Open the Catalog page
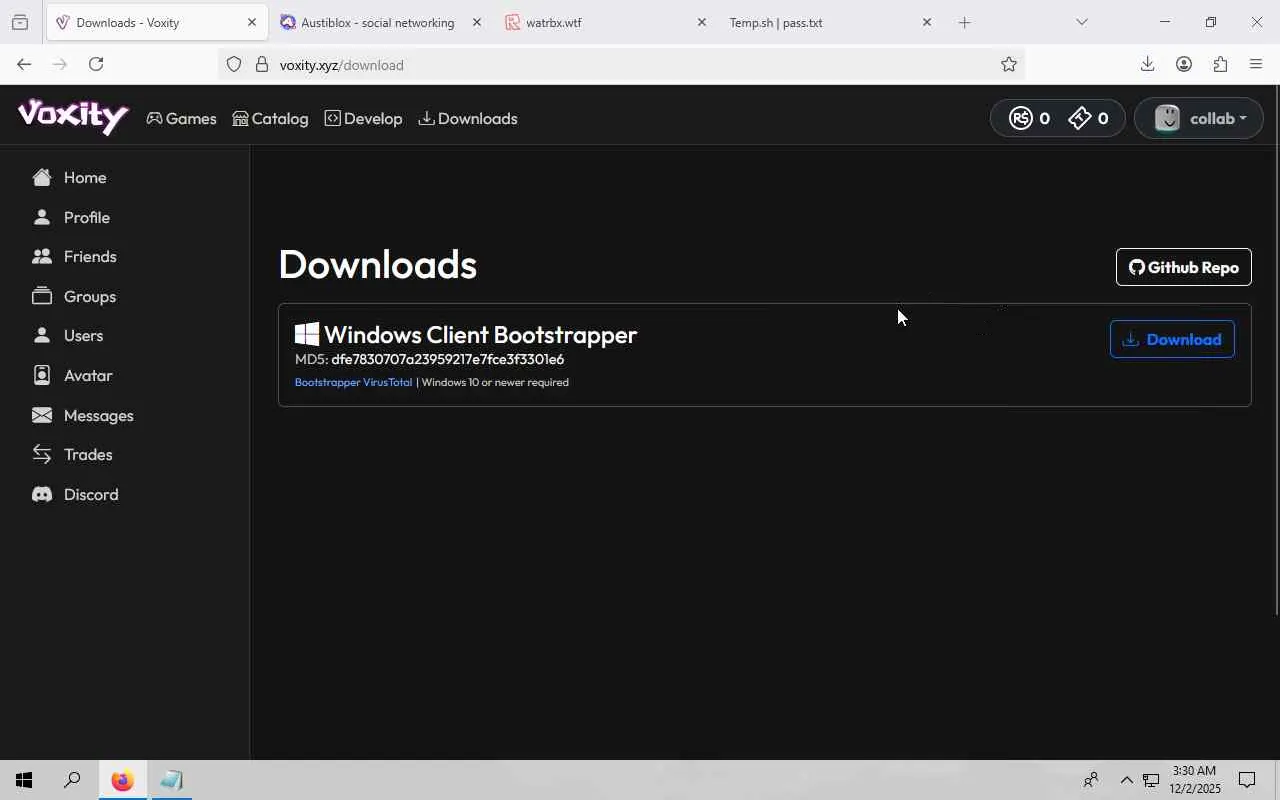Viewport: 1280px width, 800px height. pos(270,118)
